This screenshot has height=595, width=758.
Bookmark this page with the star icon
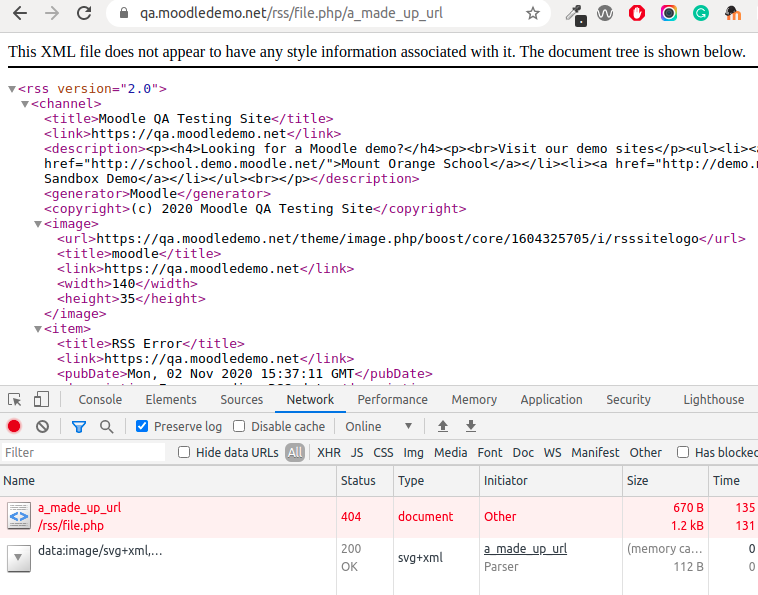pos(533,14)
